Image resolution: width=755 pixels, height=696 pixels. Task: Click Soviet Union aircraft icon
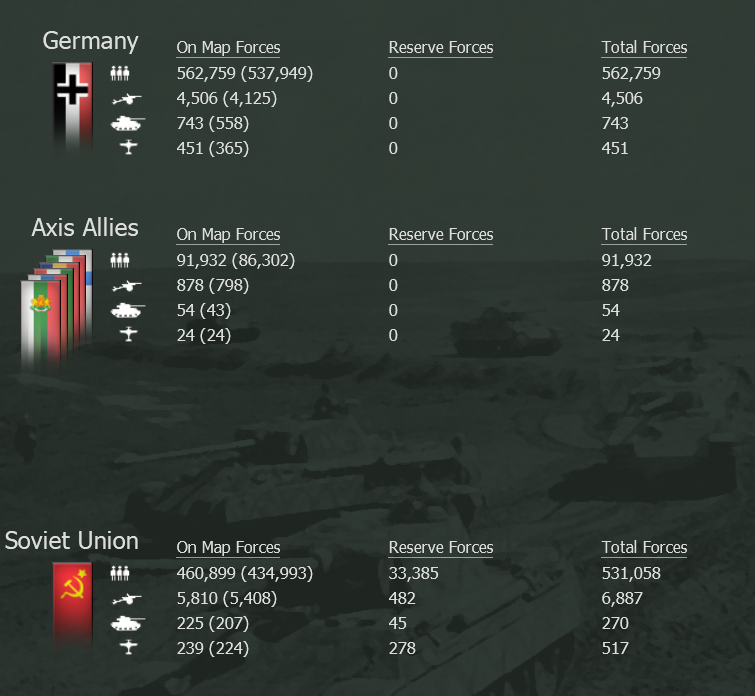[129, 647]
